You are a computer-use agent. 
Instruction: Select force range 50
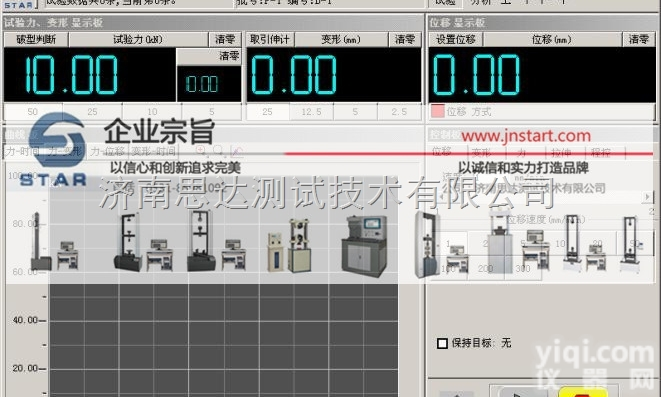point(33,112)
